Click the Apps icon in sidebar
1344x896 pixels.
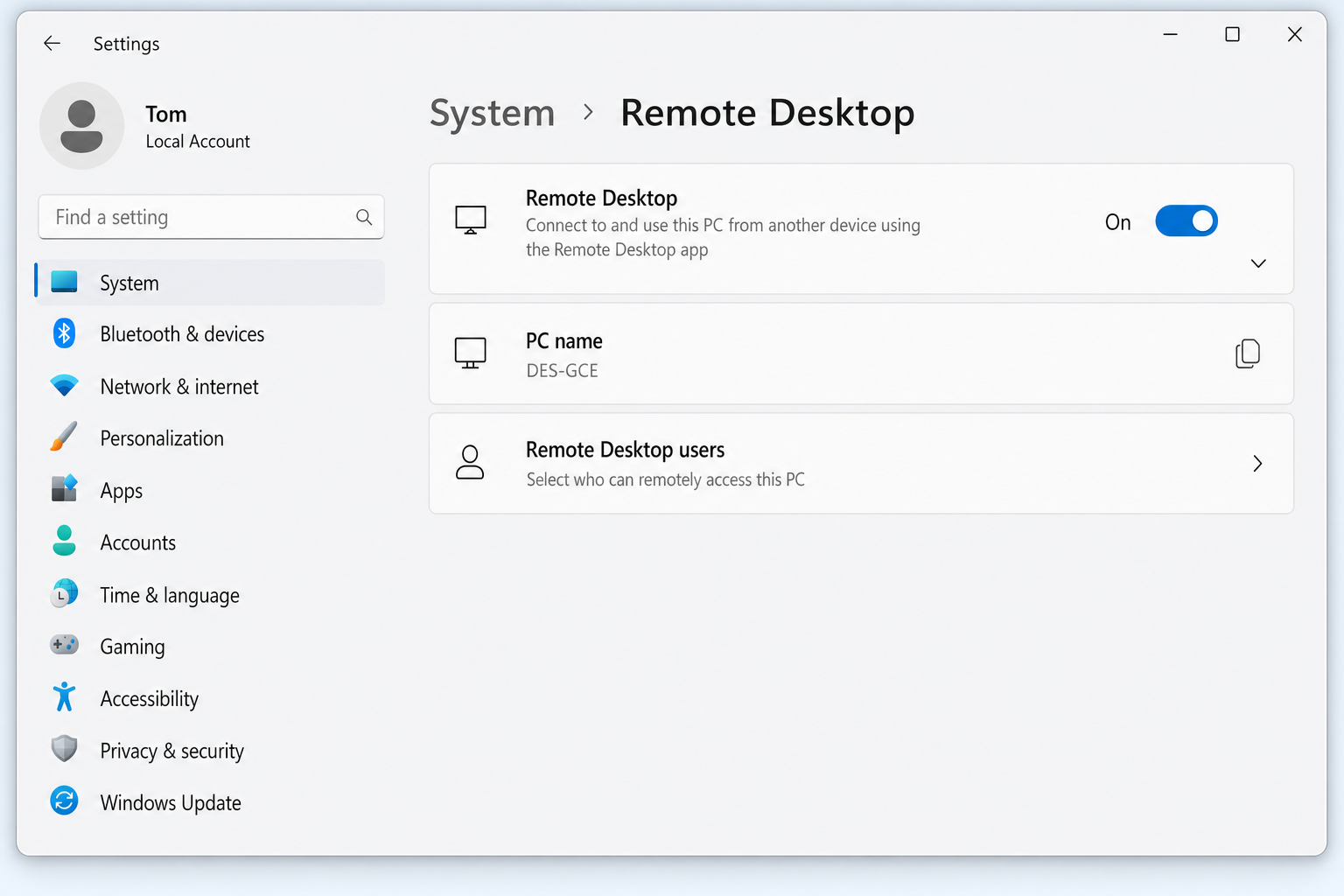[64, 488]
